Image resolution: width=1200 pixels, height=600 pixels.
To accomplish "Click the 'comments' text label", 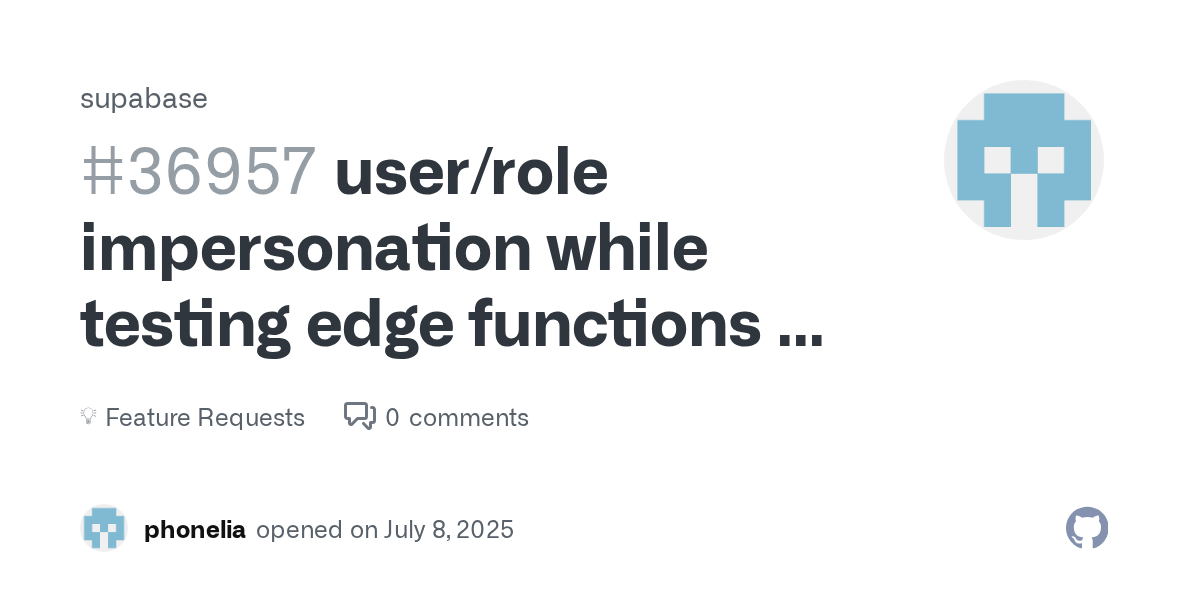I will pyautogui.click(x=469, y=417).
